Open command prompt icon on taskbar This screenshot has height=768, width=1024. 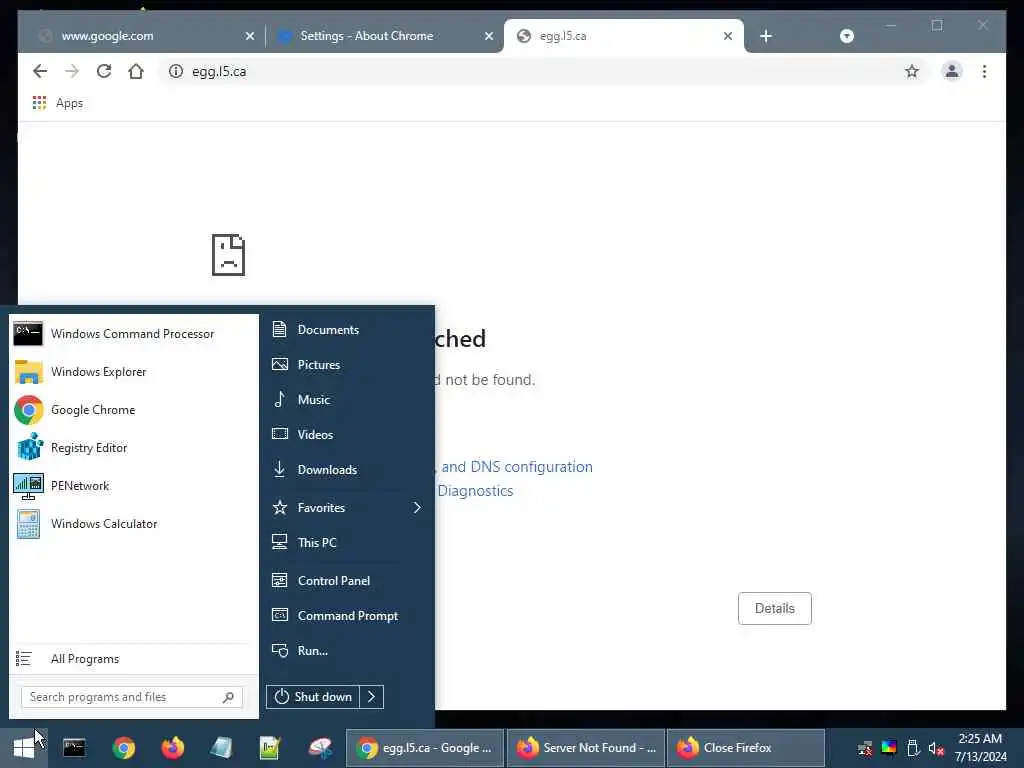tap(74, 748)
